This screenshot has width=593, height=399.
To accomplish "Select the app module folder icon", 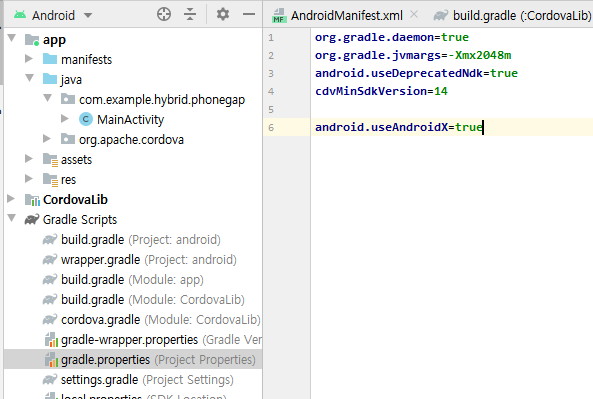I will pos(32,40).
